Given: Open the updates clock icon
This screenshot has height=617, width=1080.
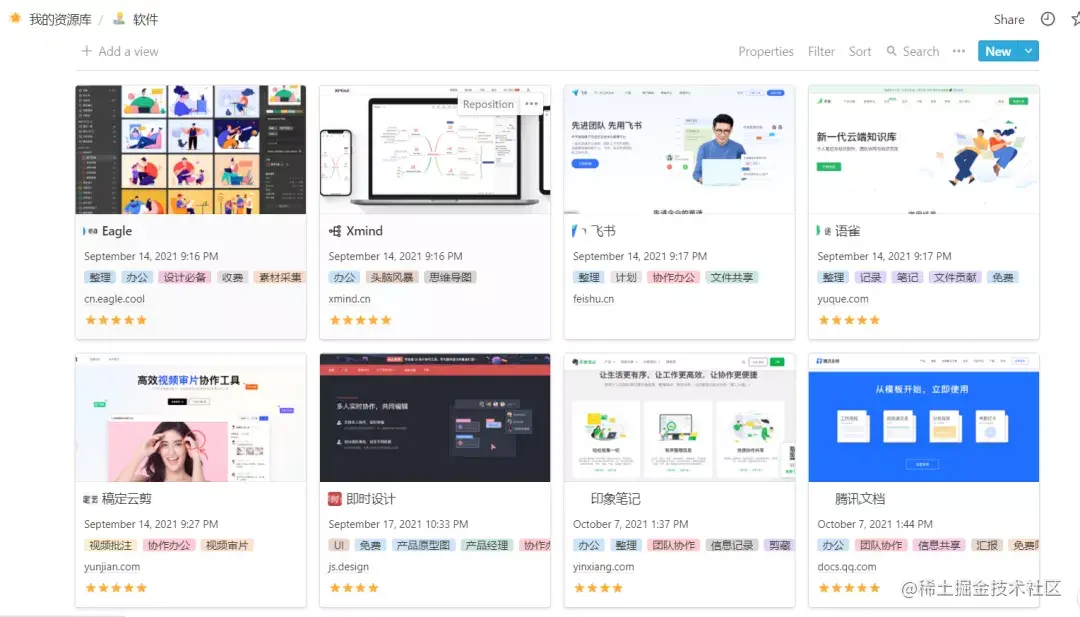Looking at the screenshot, I should point(1047,19).
